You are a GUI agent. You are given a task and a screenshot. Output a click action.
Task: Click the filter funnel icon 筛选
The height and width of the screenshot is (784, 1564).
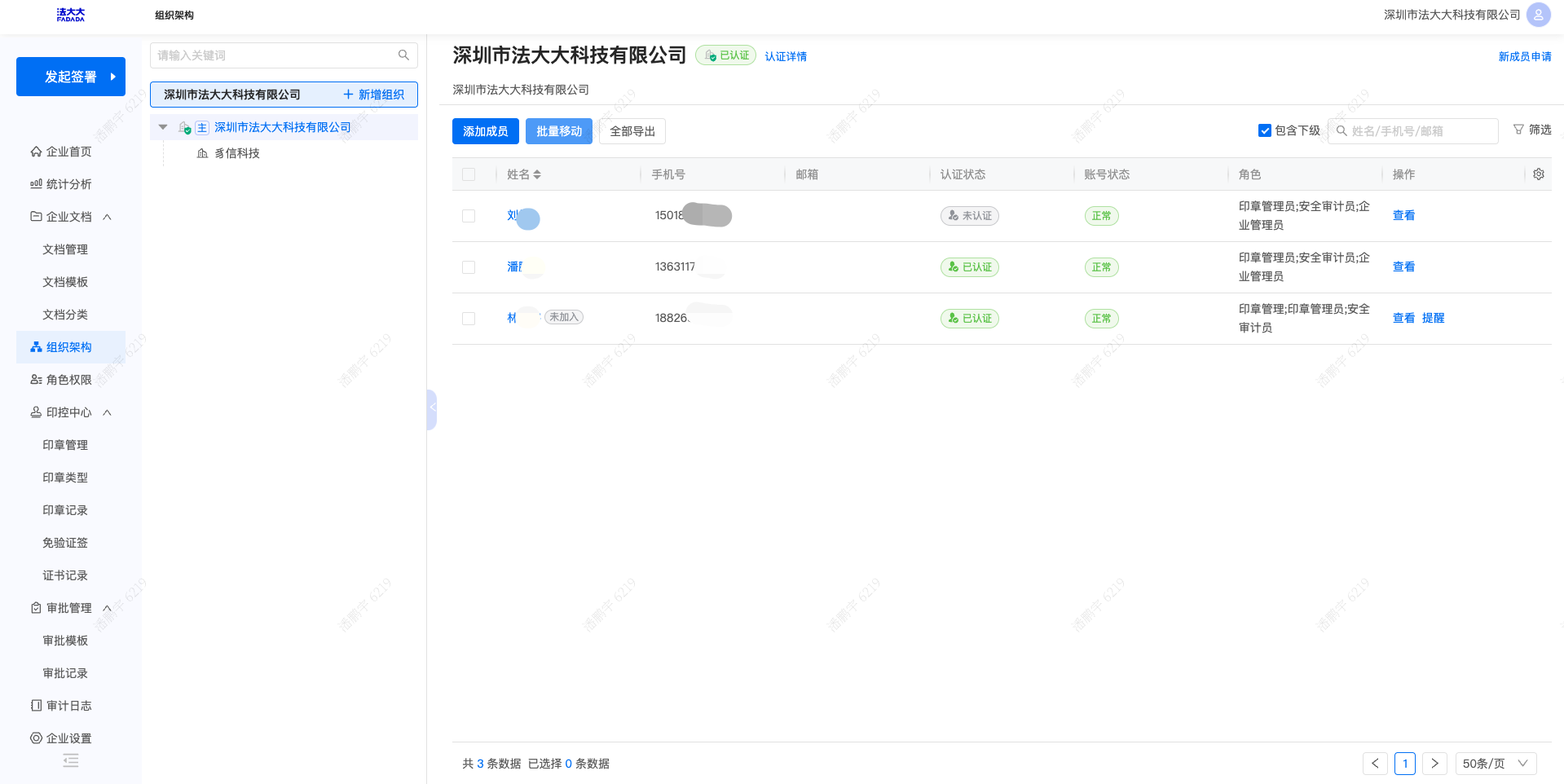coord(1518,130)
